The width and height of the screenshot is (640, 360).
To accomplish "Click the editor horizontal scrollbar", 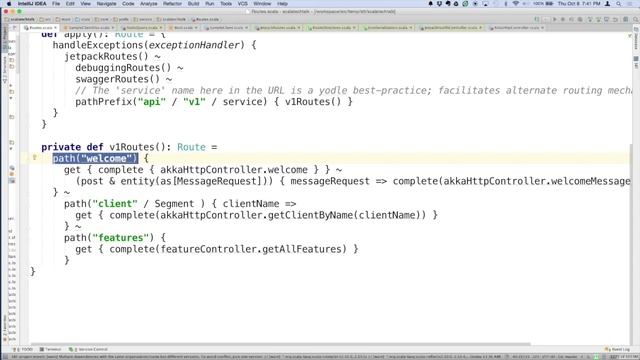I will click(x=281, y=344).
